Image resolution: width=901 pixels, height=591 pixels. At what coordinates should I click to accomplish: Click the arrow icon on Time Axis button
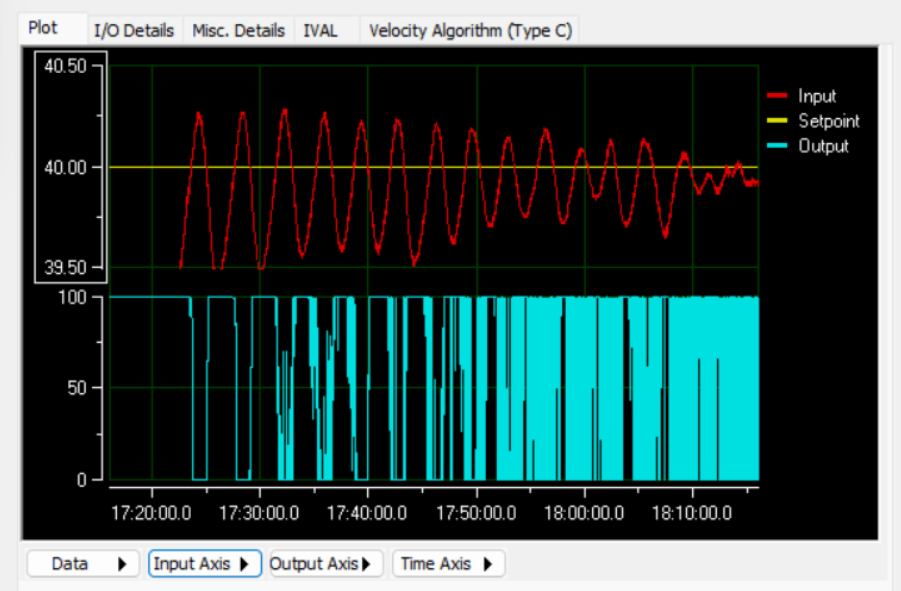[488, 564]
